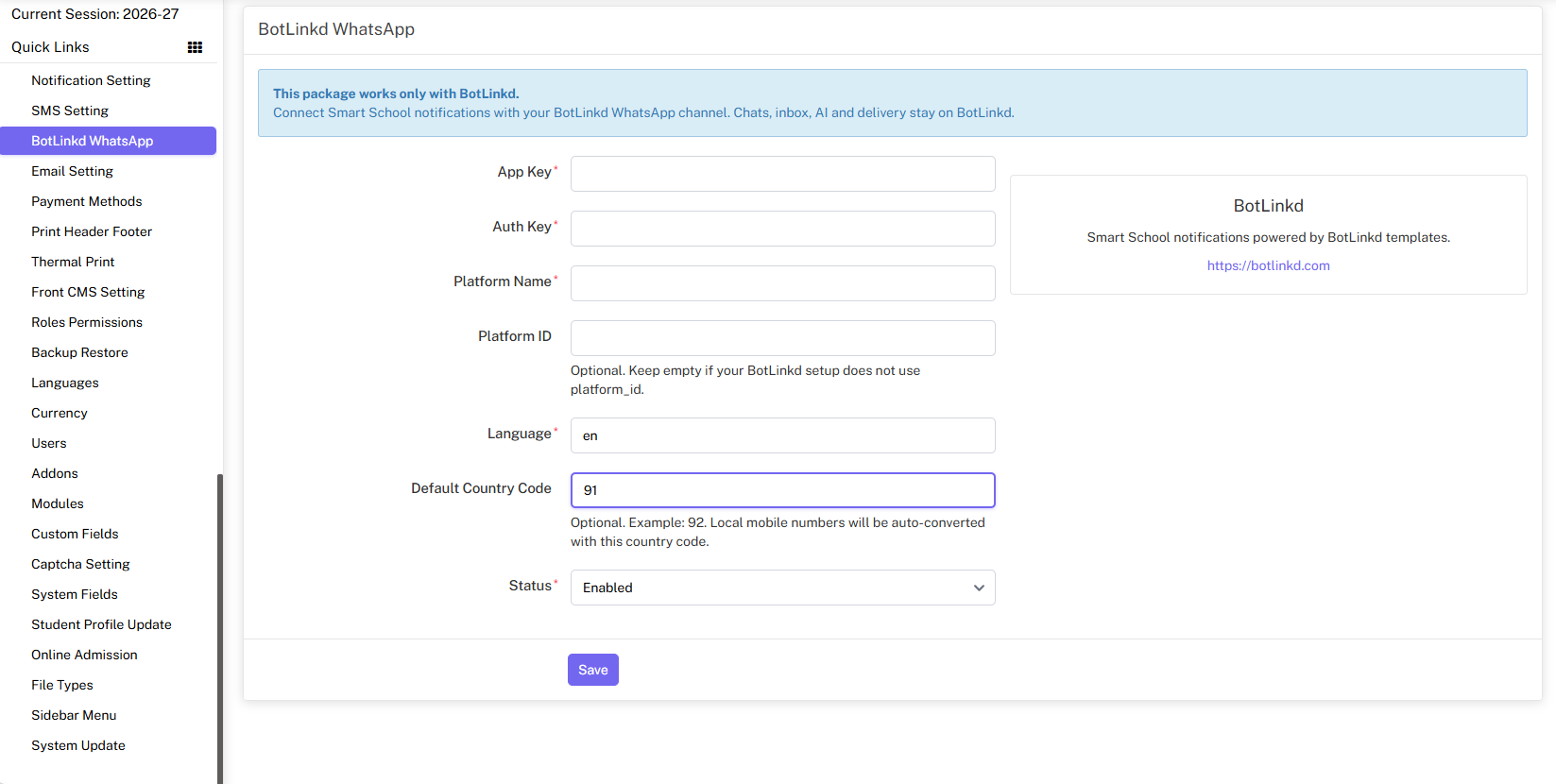
Task: Click the sidebar vertical scrollbar
Action: (220, 628)
